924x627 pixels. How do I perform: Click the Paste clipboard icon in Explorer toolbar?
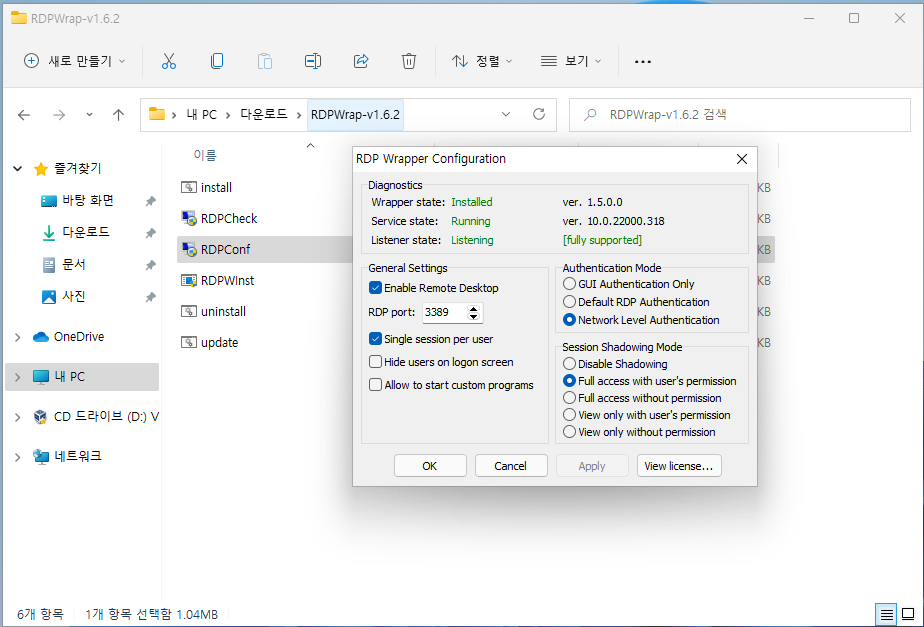coord(265,61)
